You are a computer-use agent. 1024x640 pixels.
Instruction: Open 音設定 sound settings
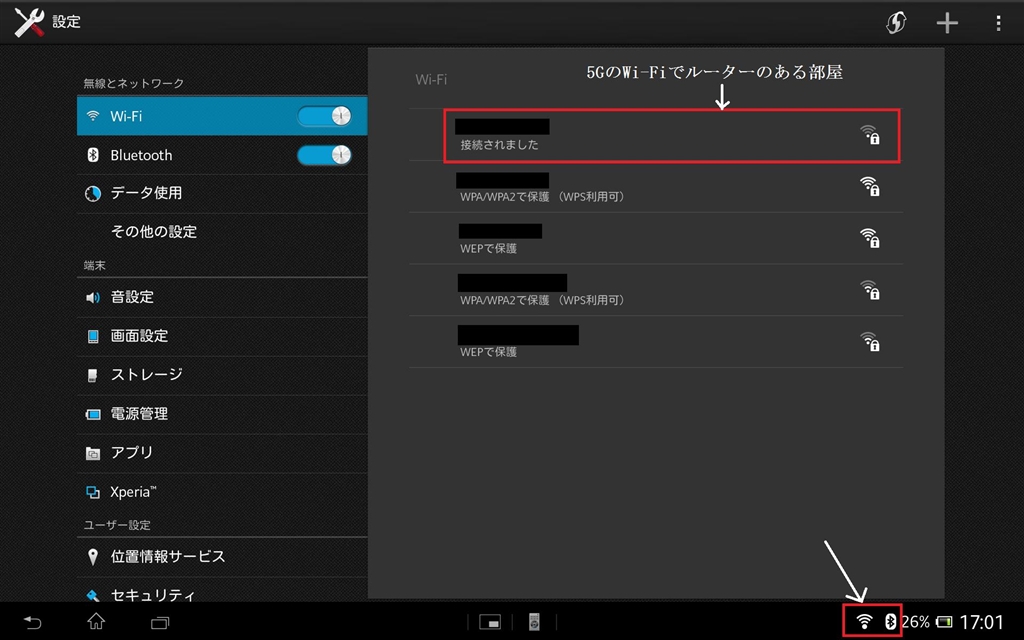pos(222,297)
